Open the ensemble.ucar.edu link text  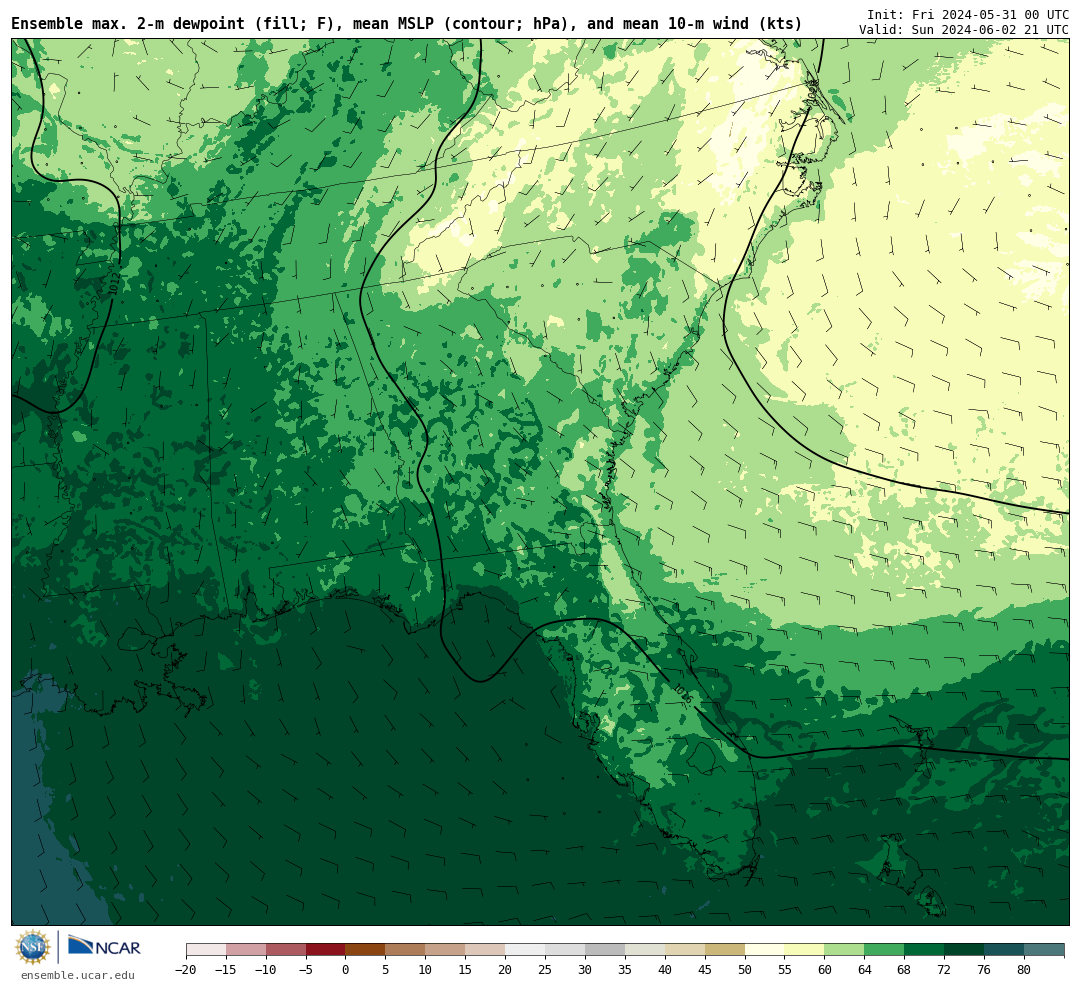(78, 975)
